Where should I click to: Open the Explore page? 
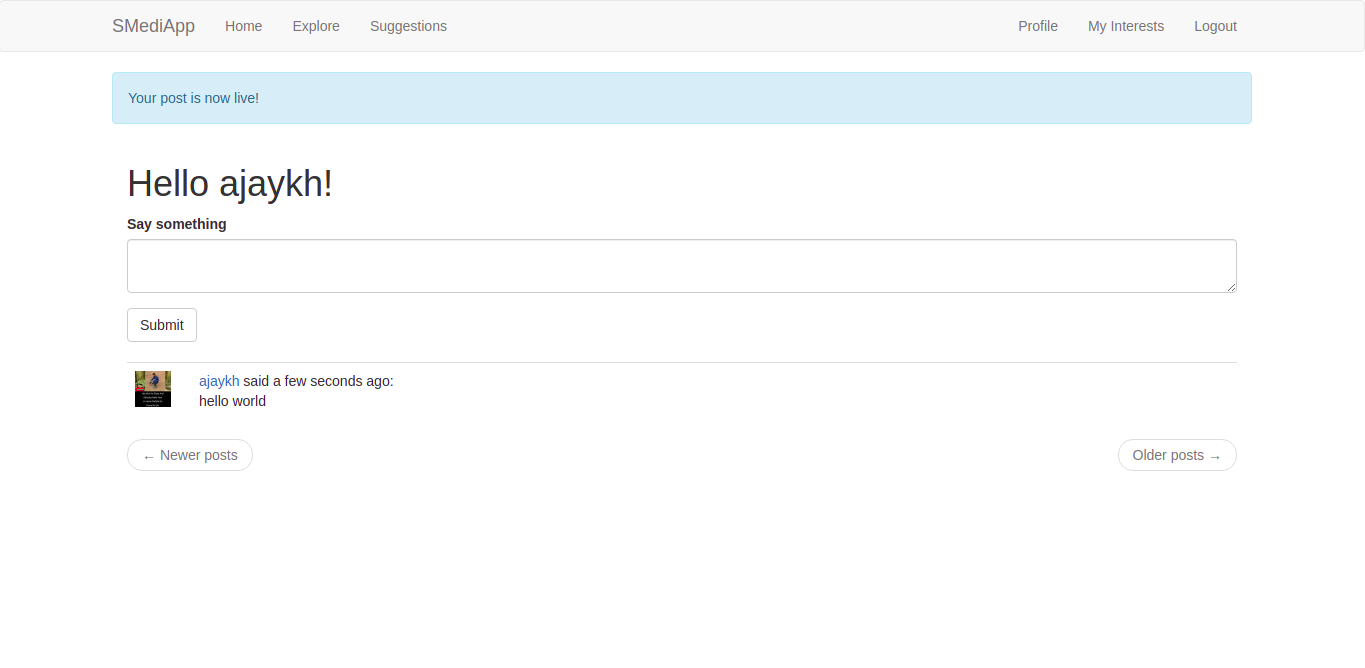click(316, 26)
